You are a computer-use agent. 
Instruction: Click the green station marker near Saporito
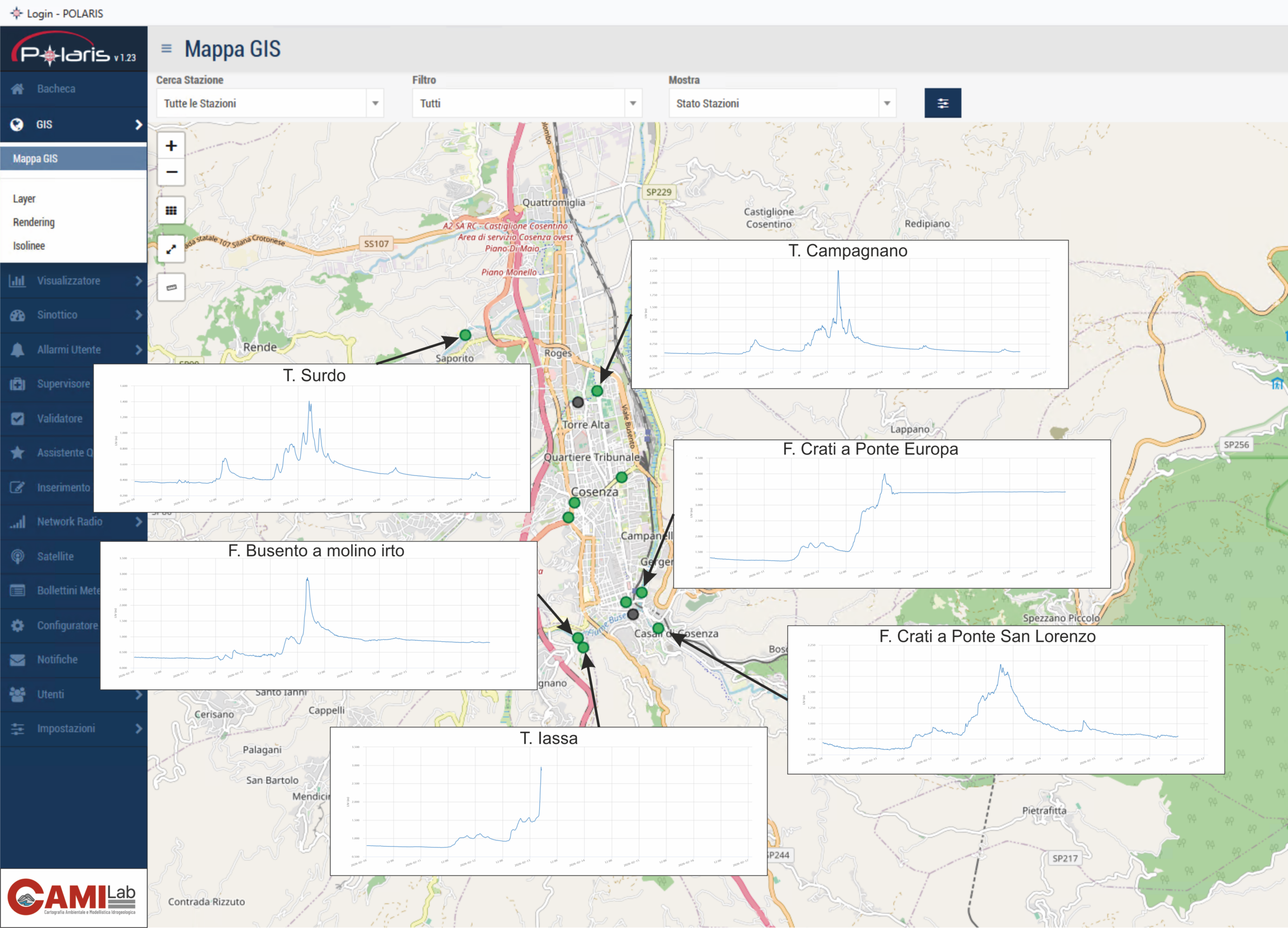(465, 335)
